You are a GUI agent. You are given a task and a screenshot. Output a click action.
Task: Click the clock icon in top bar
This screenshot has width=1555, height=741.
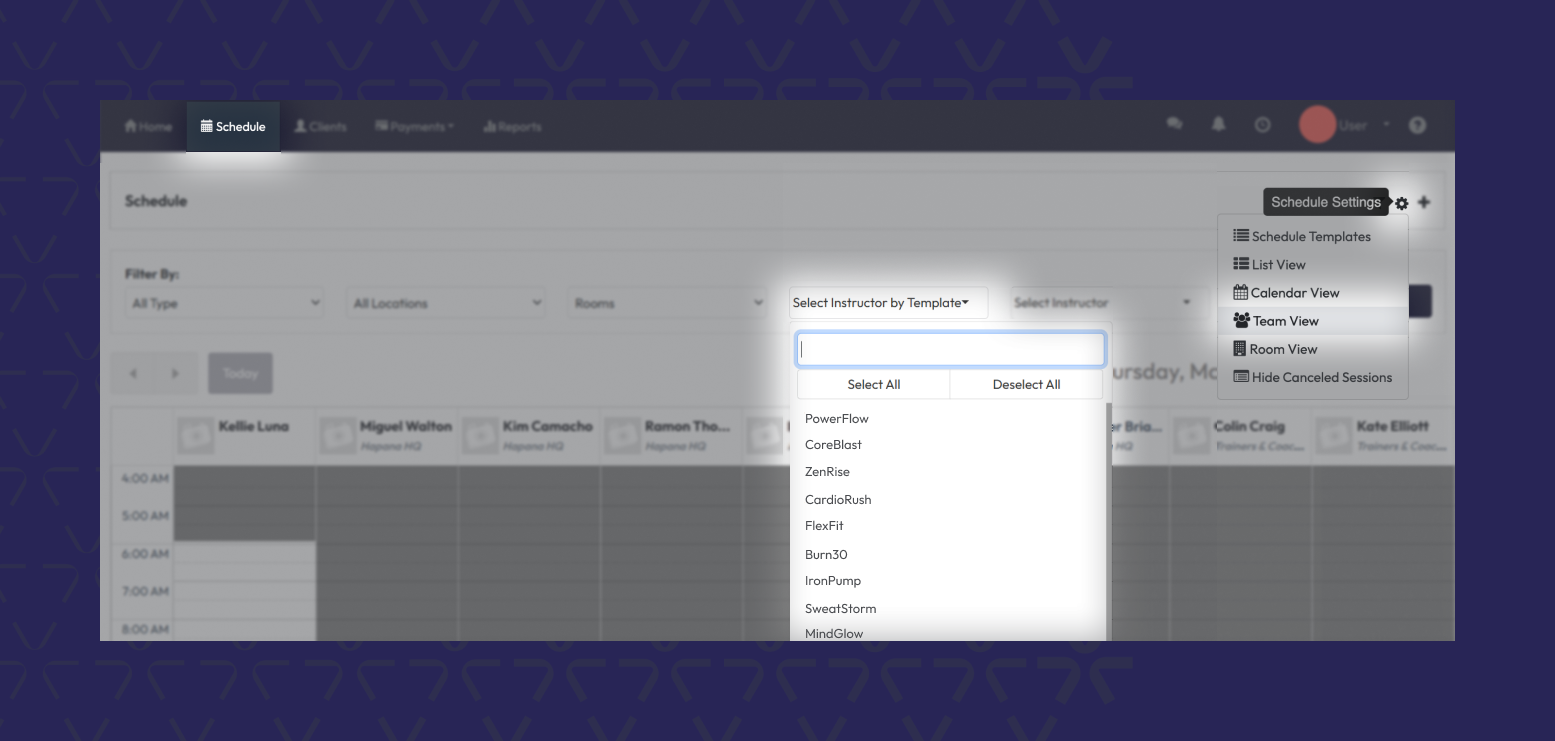(x=1263, y=125)
